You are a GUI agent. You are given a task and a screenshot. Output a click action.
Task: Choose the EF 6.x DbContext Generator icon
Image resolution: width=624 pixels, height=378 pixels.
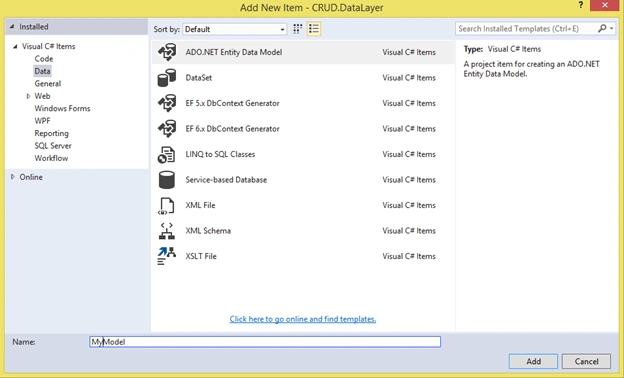(167, 129)
